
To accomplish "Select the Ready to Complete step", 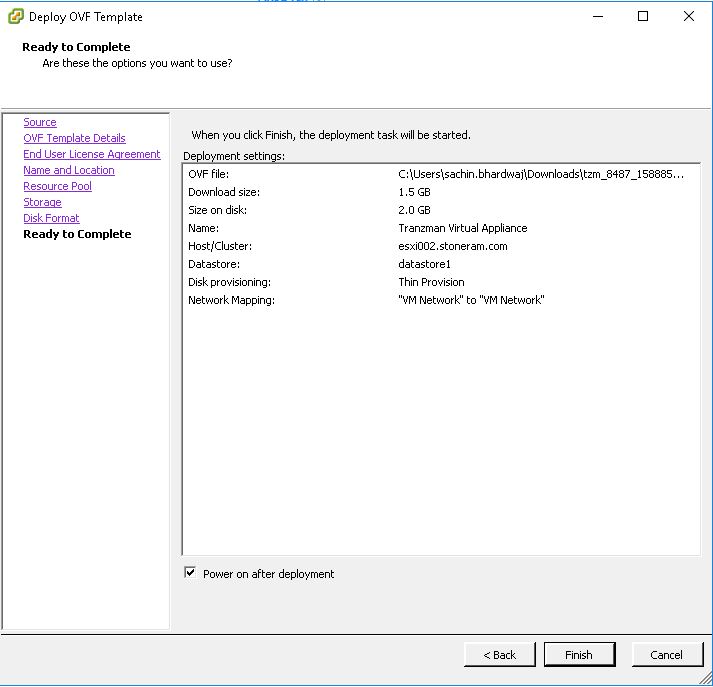I will [x=77, y=234].
